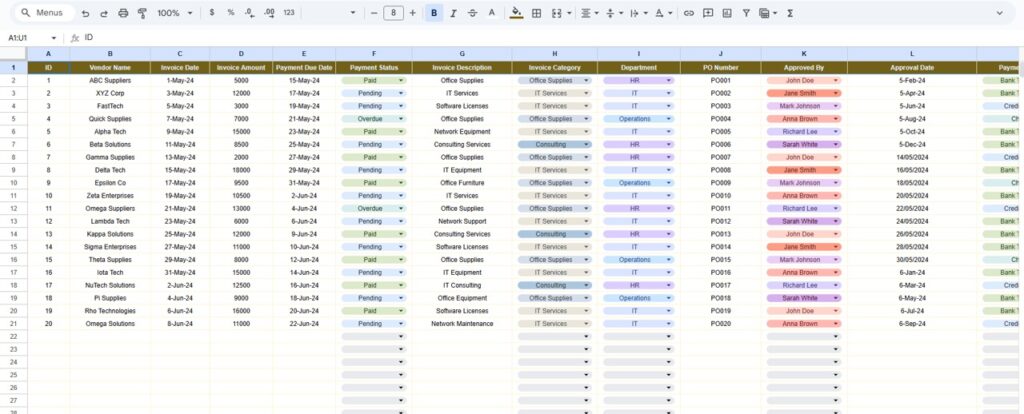Screen dimensions: 1024x414
Task: Open the borders tool
Action: 536,13
